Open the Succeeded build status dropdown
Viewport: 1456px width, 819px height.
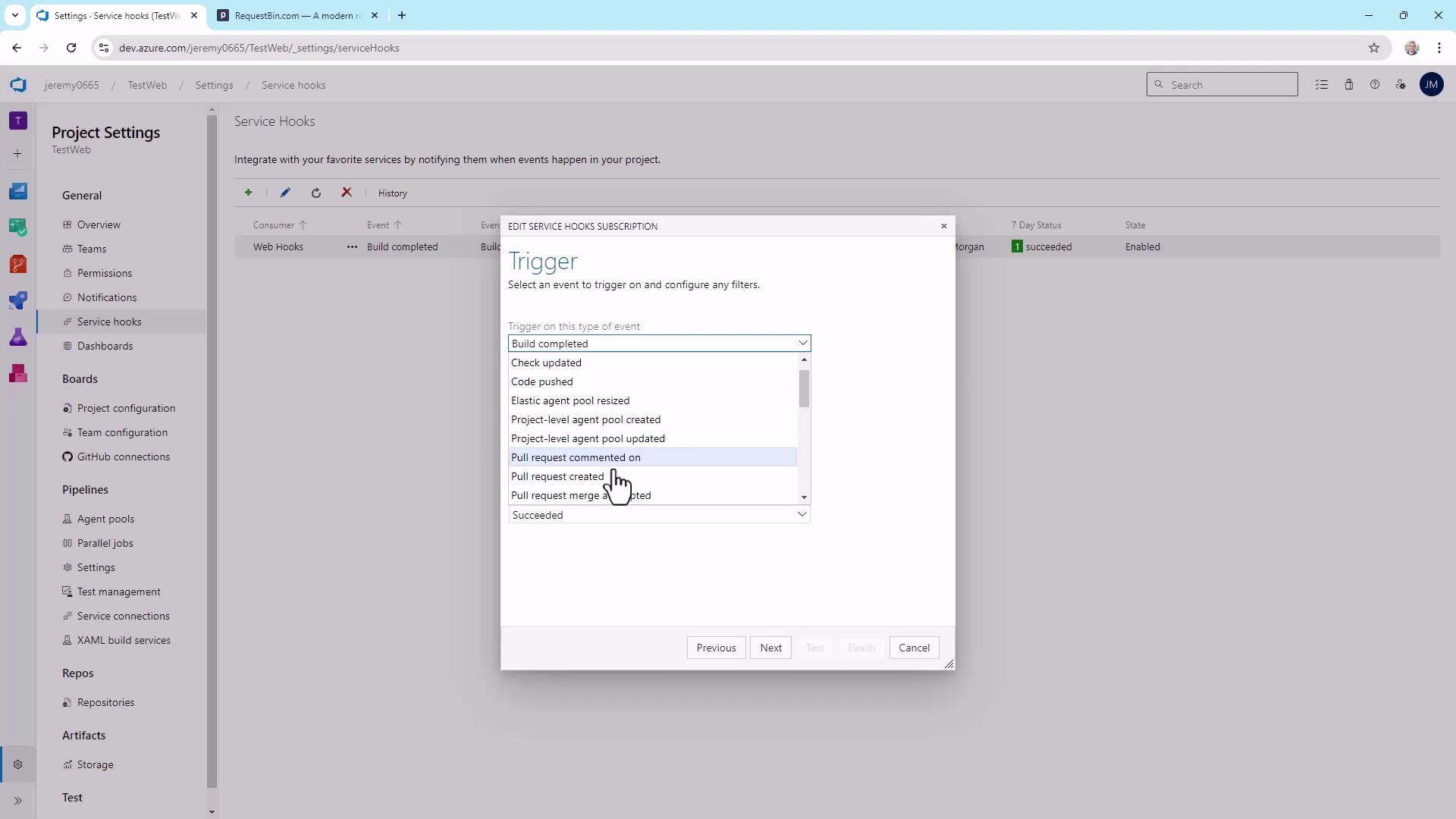click(x=658, y=515)
